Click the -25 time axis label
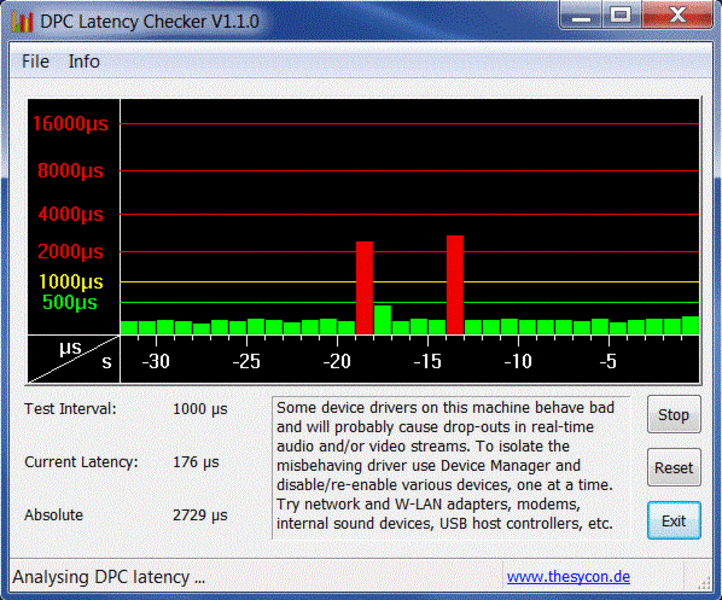This screenshot has width=722, height=600. (246, 361)
